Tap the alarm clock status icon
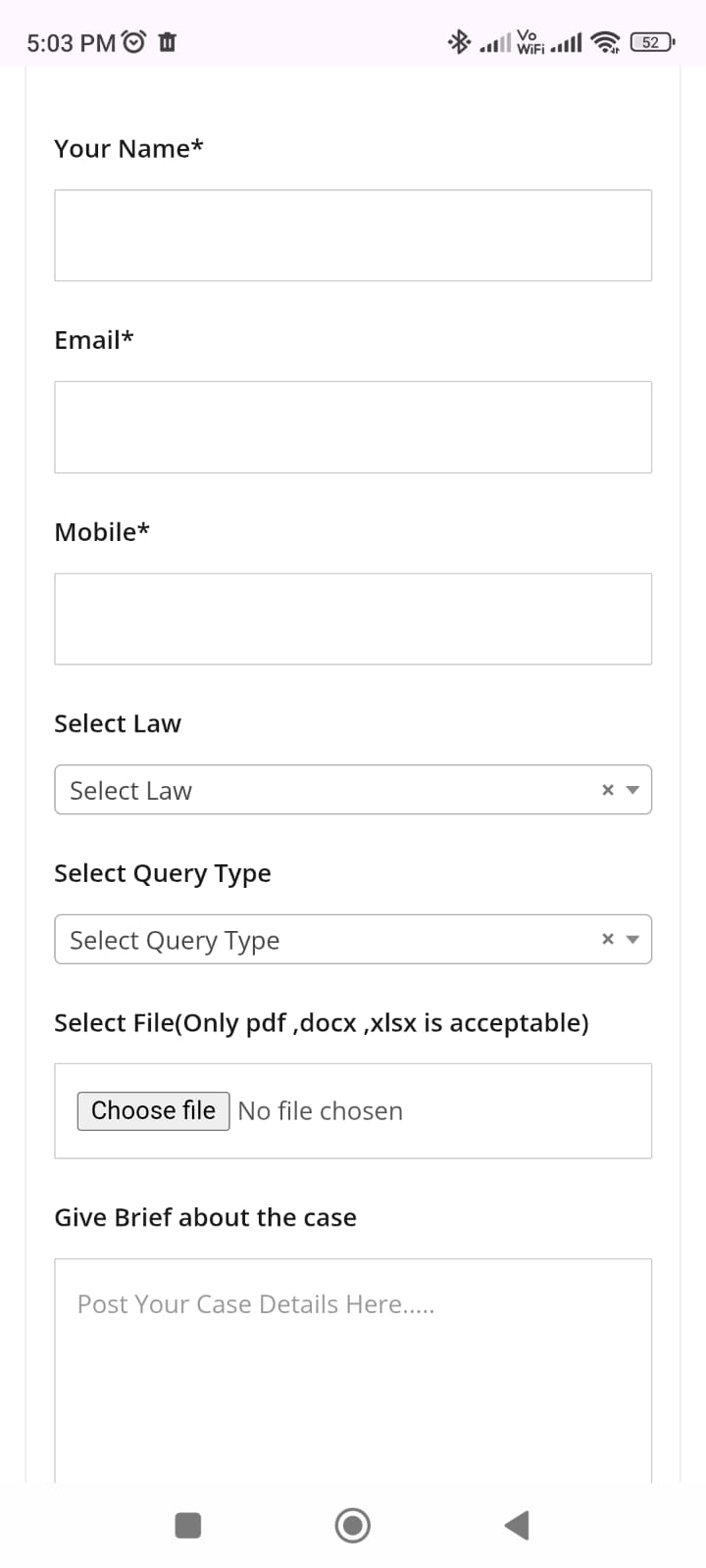 coord(134,42)
